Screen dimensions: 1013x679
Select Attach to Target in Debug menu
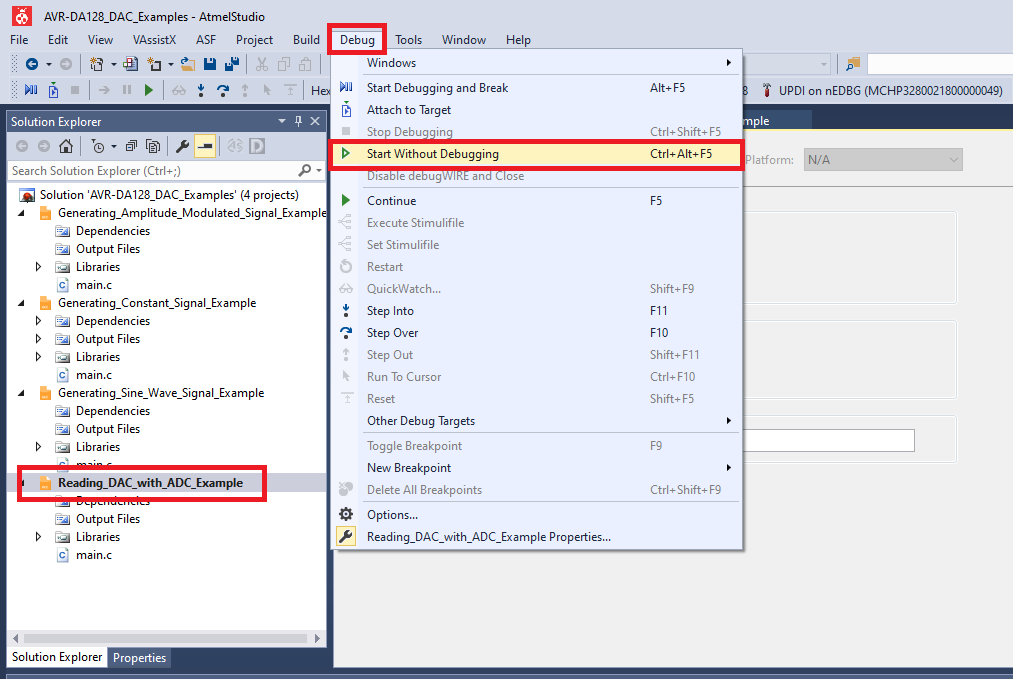[536, 110]
